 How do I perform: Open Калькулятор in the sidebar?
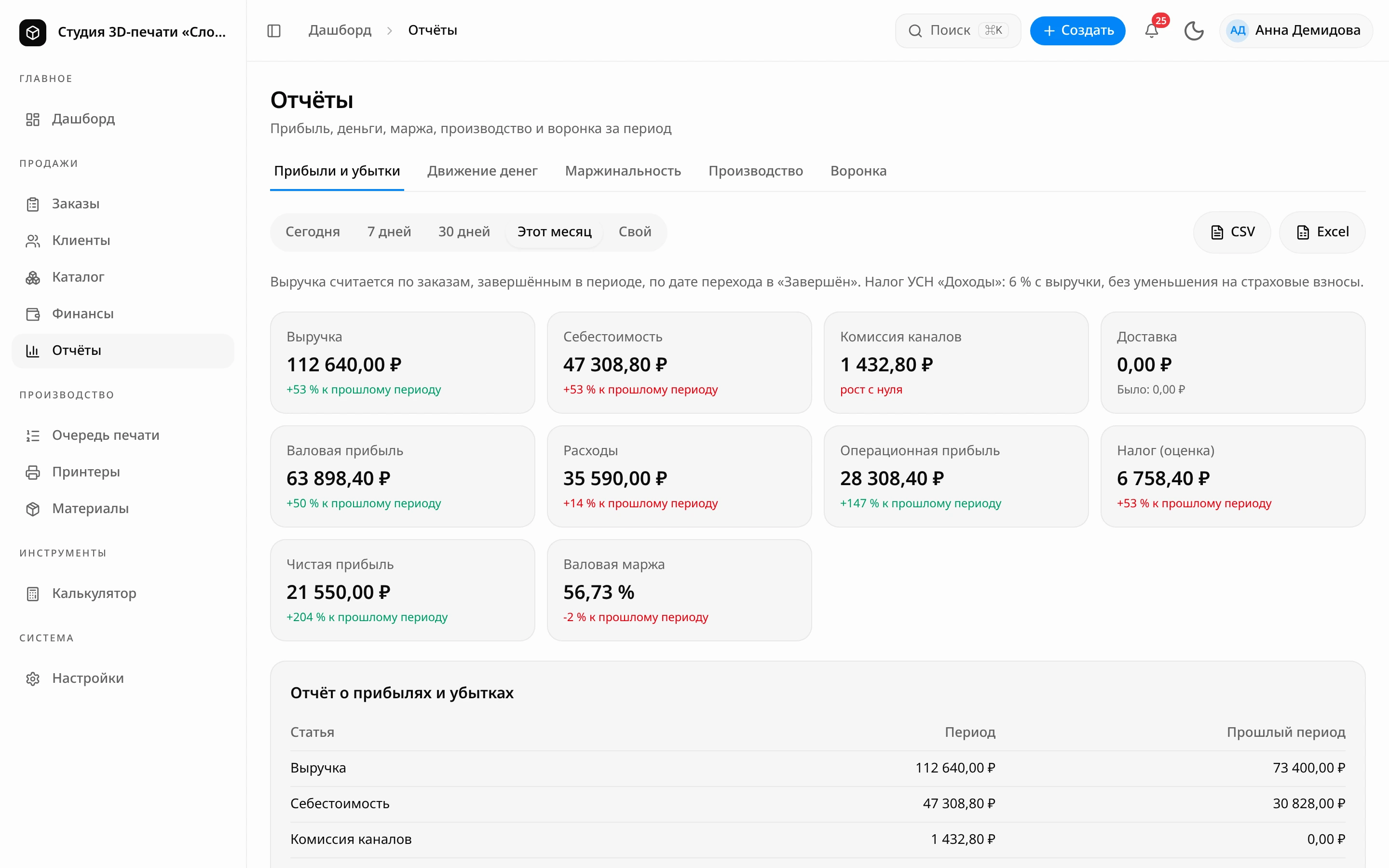point(123,594)
